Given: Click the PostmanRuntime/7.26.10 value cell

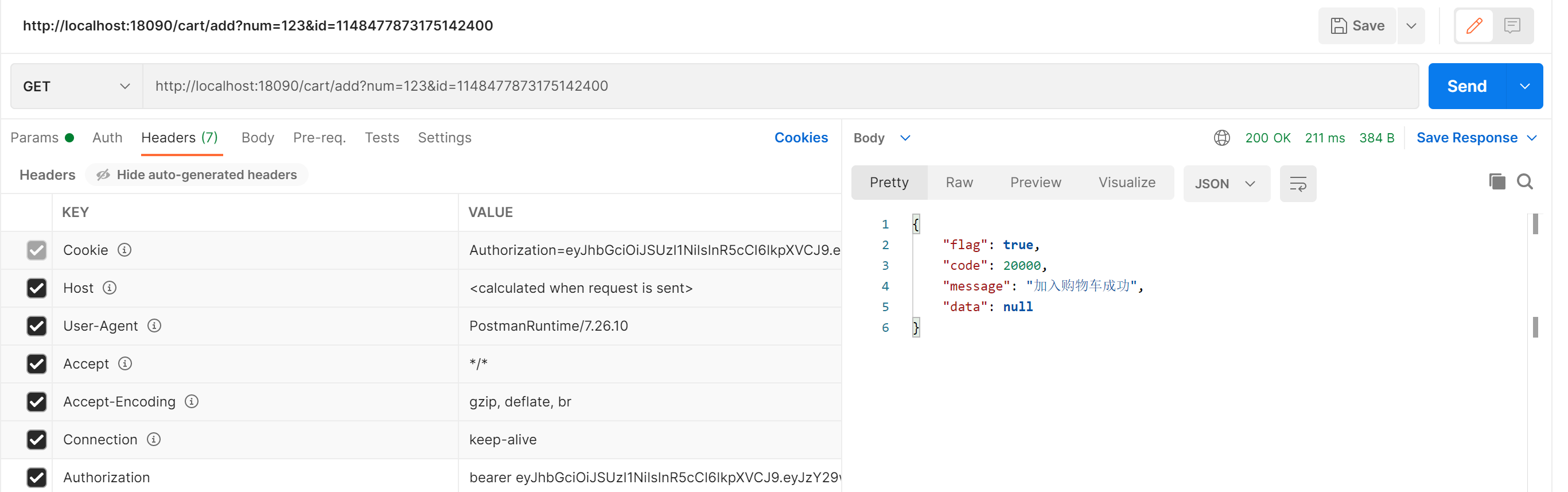Looking at the screenshot, I should 649,326.
